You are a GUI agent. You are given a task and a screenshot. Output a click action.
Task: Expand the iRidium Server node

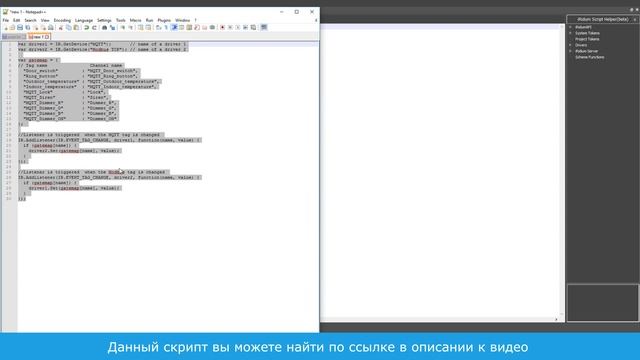point(571,51)
